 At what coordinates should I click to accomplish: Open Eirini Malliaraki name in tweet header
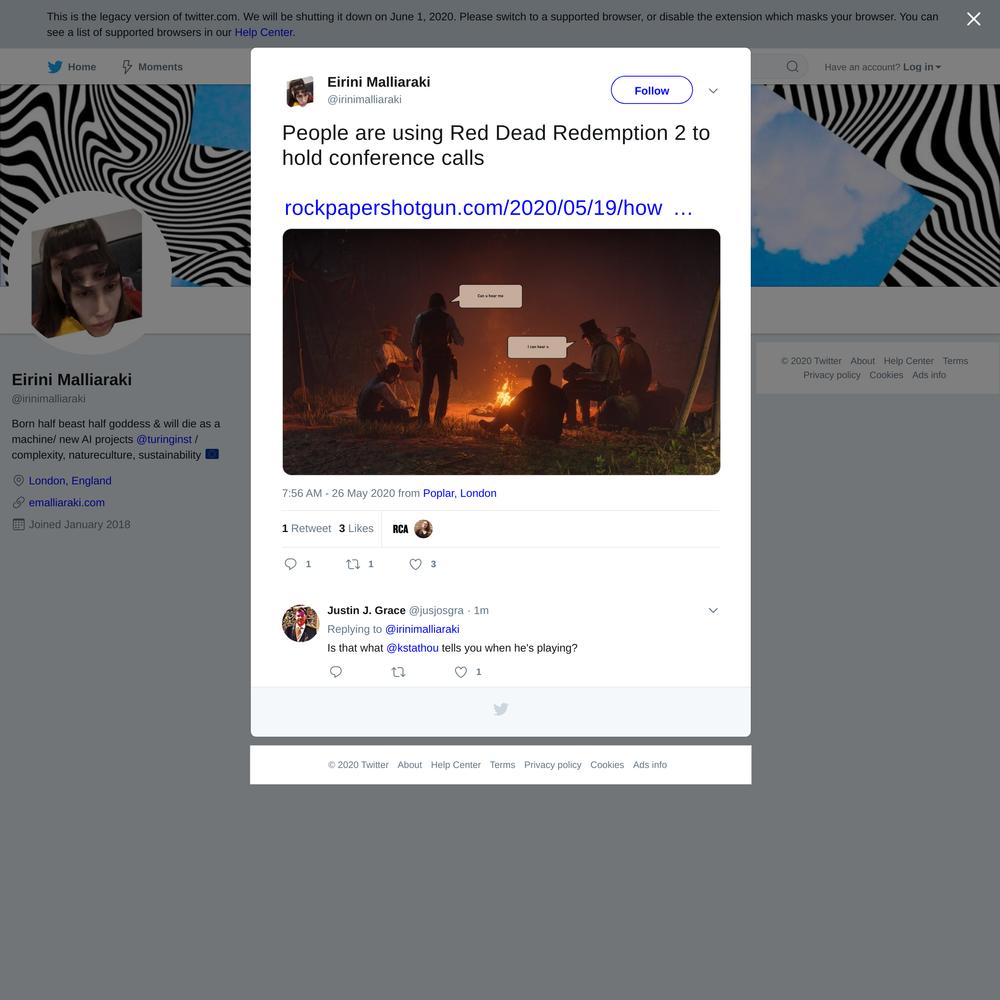379,82
